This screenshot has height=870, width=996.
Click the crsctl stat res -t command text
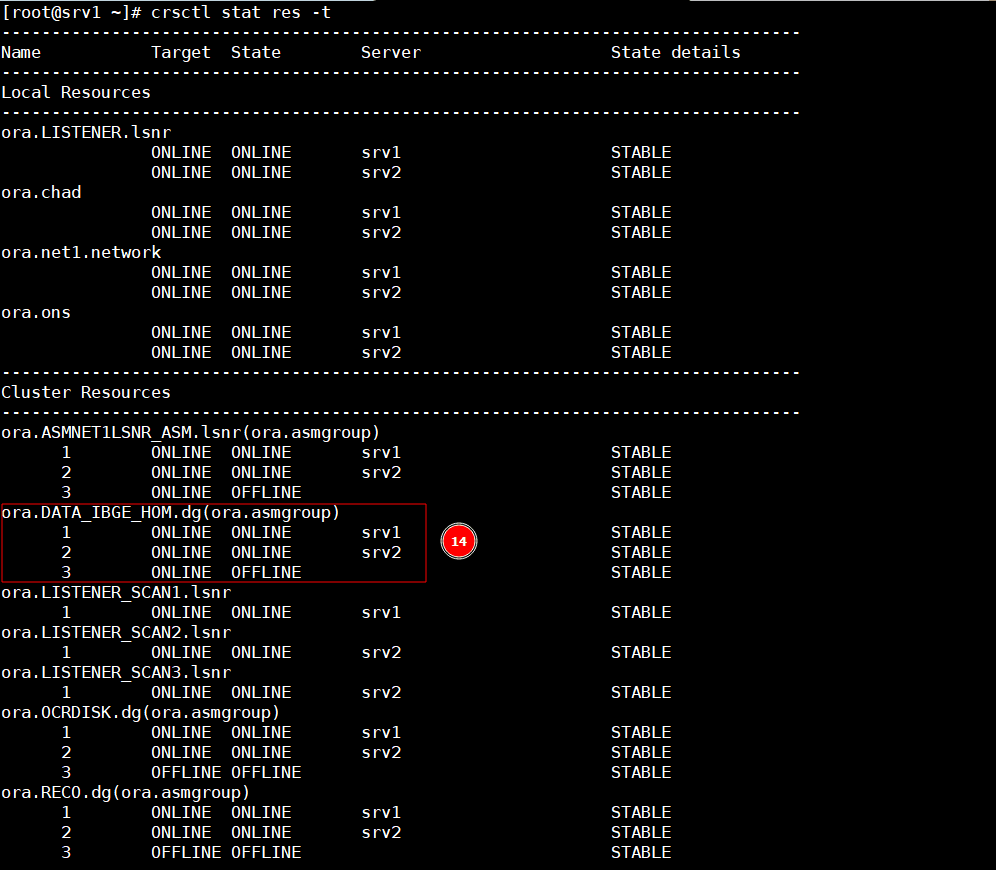pos(241,12)
